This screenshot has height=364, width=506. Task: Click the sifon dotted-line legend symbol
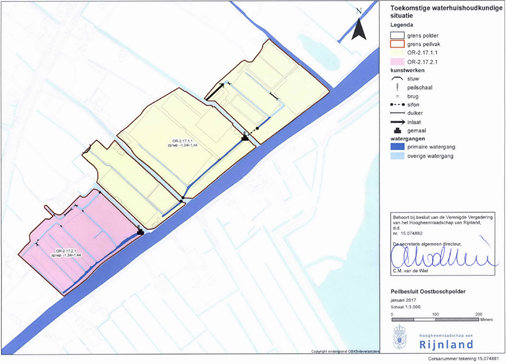click(x=397, y=105)
